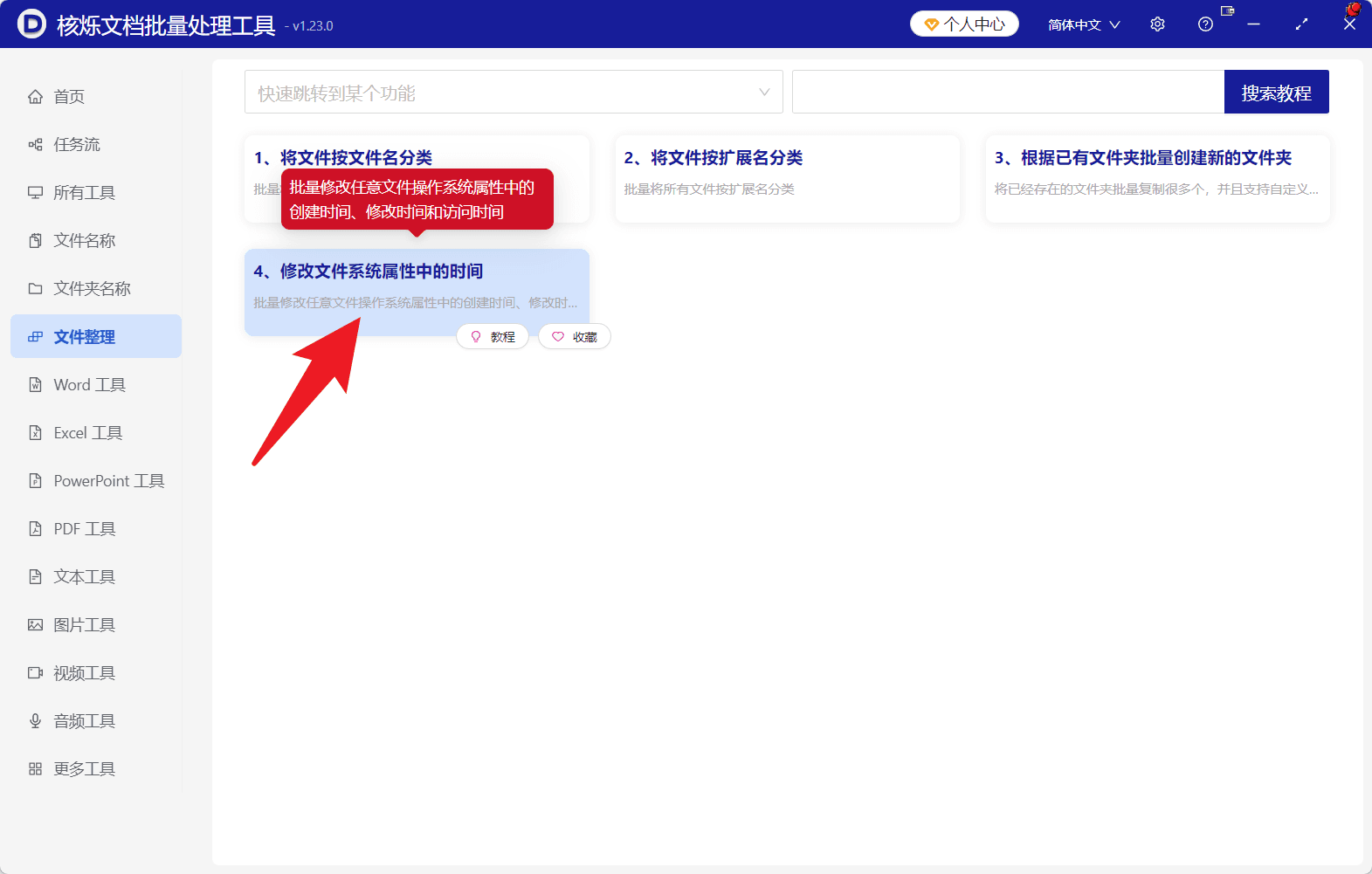1372x874 pixels.
Task: Click the text file icon beside 文本工具
Action: 35,576
